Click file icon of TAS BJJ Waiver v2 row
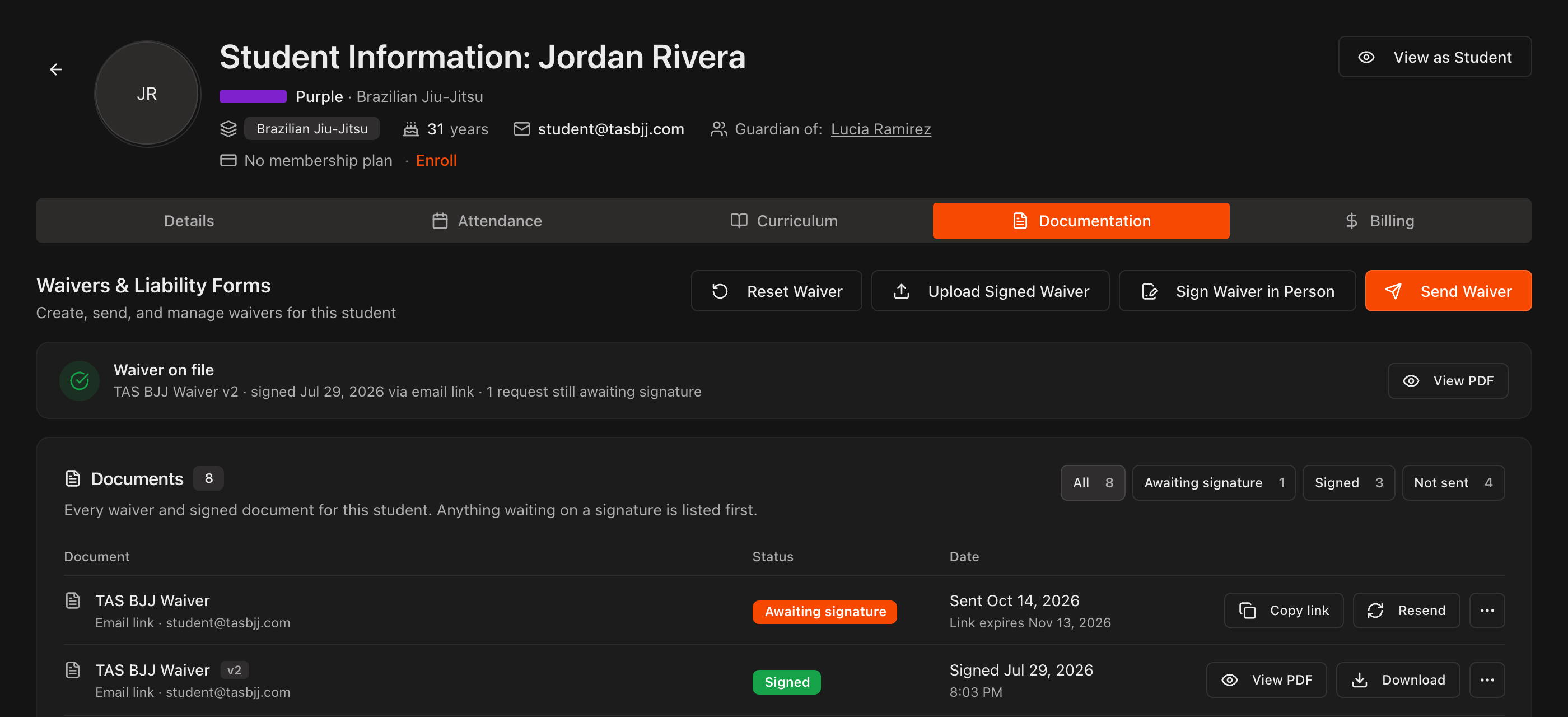1568x717 pixels. (x=73, y=670)
